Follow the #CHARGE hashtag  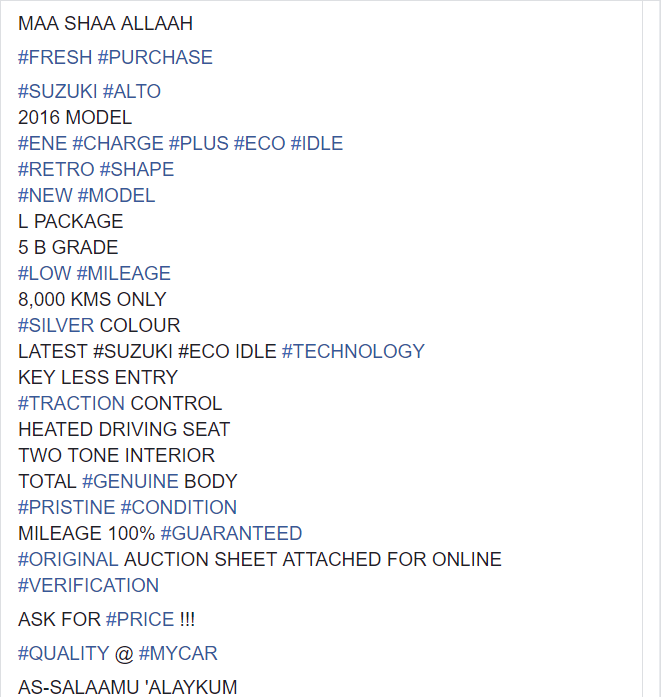point(118,144)
